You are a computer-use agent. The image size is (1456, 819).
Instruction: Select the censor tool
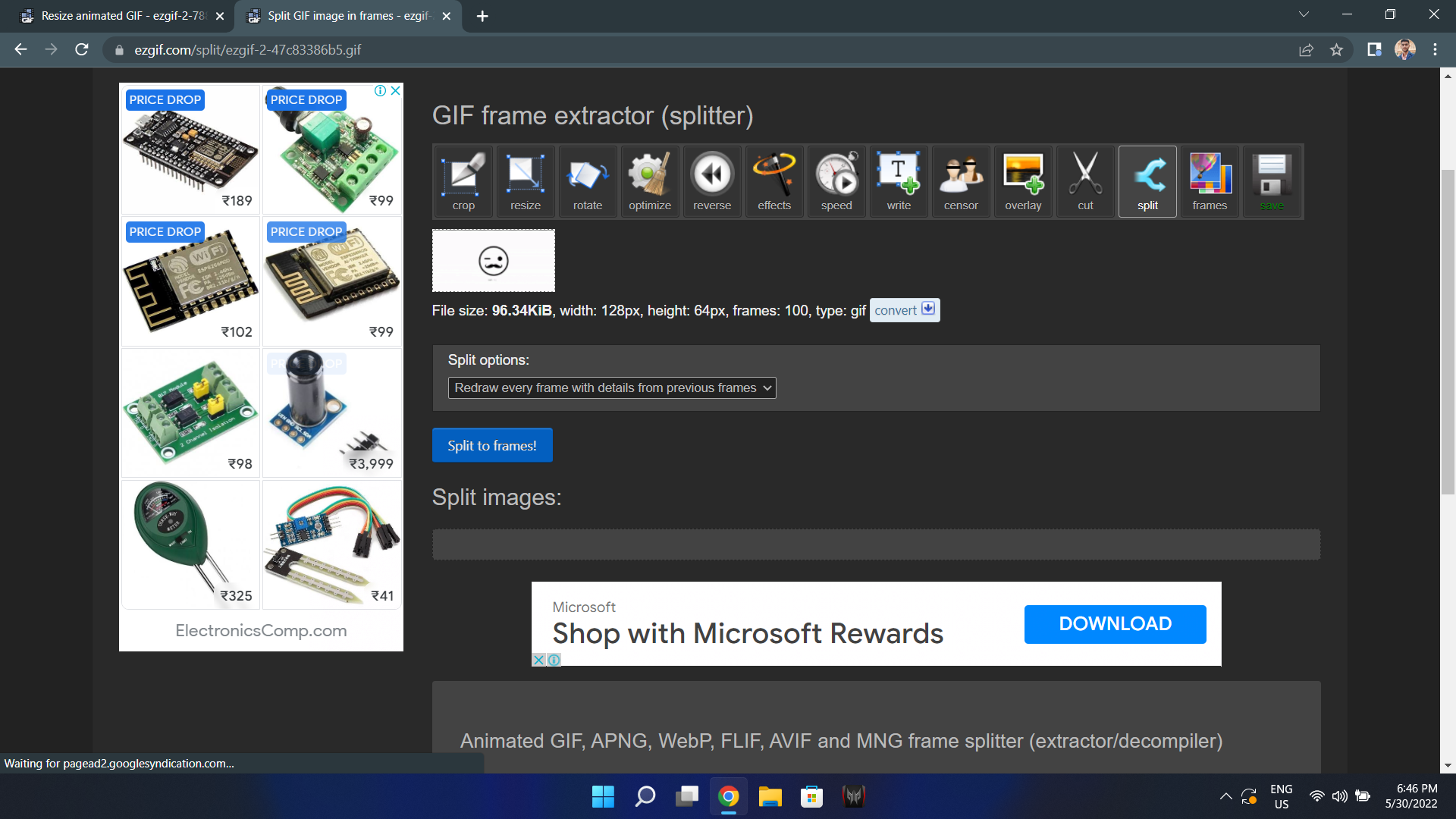pyautogui.click(x=960, y=181)
